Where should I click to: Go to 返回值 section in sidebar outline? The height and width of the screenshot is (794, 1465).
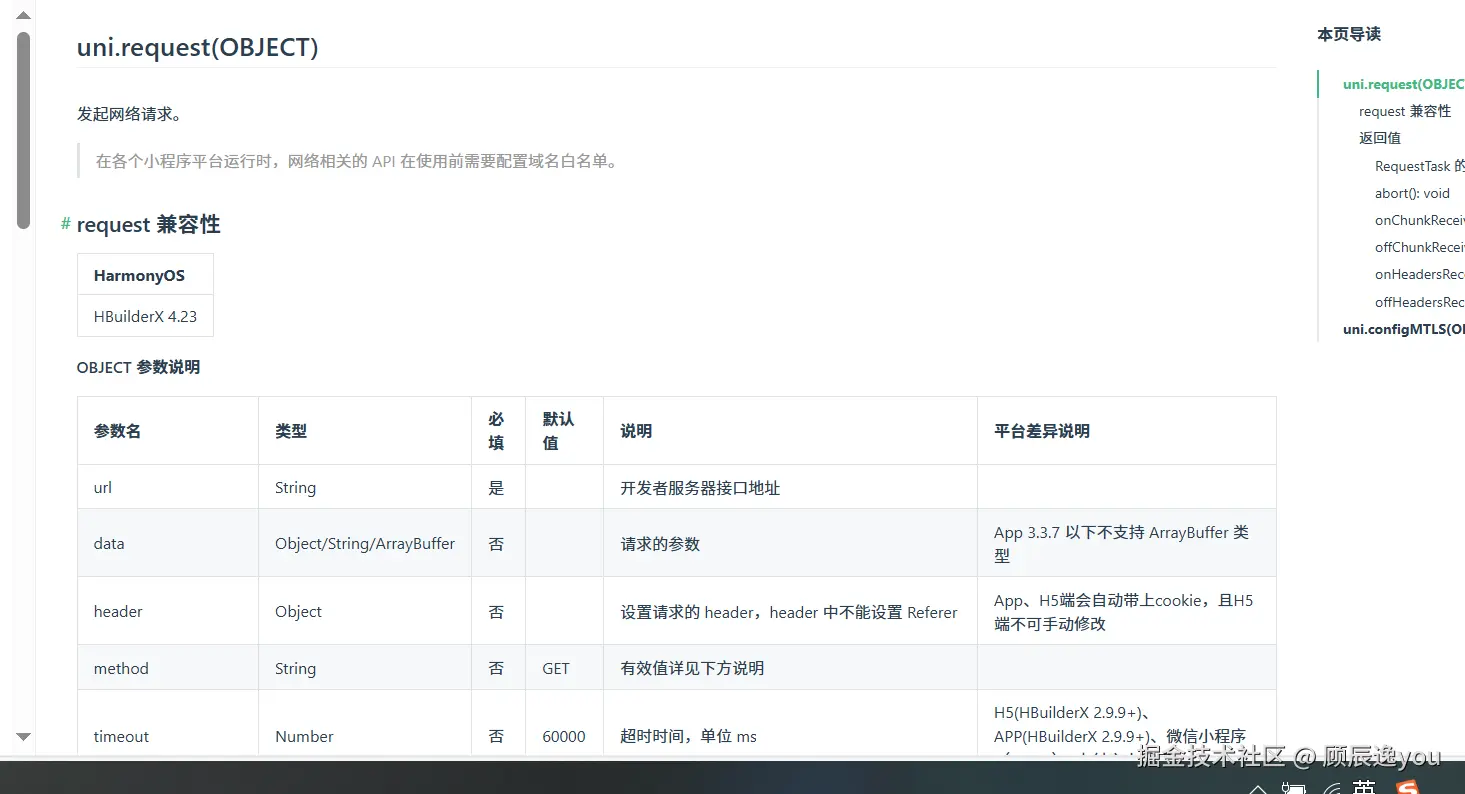tap(1379, 138)
